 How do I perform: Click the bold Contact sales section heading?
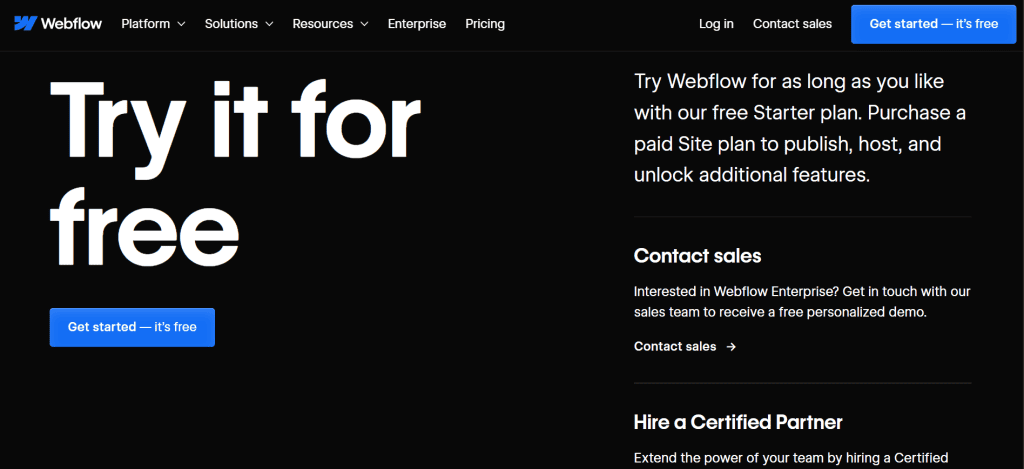pos(697,256)
